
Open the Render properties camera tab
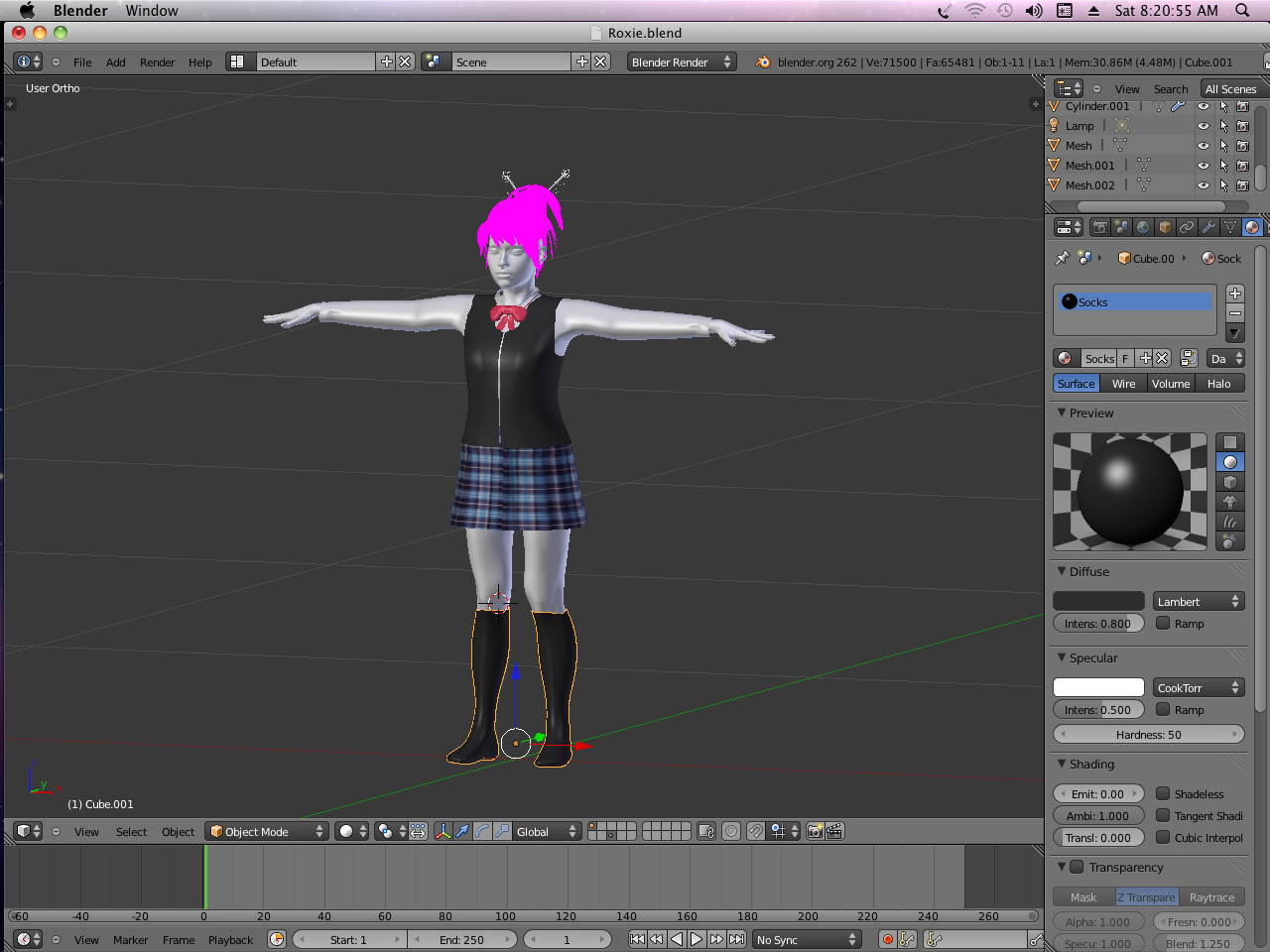1099,227
